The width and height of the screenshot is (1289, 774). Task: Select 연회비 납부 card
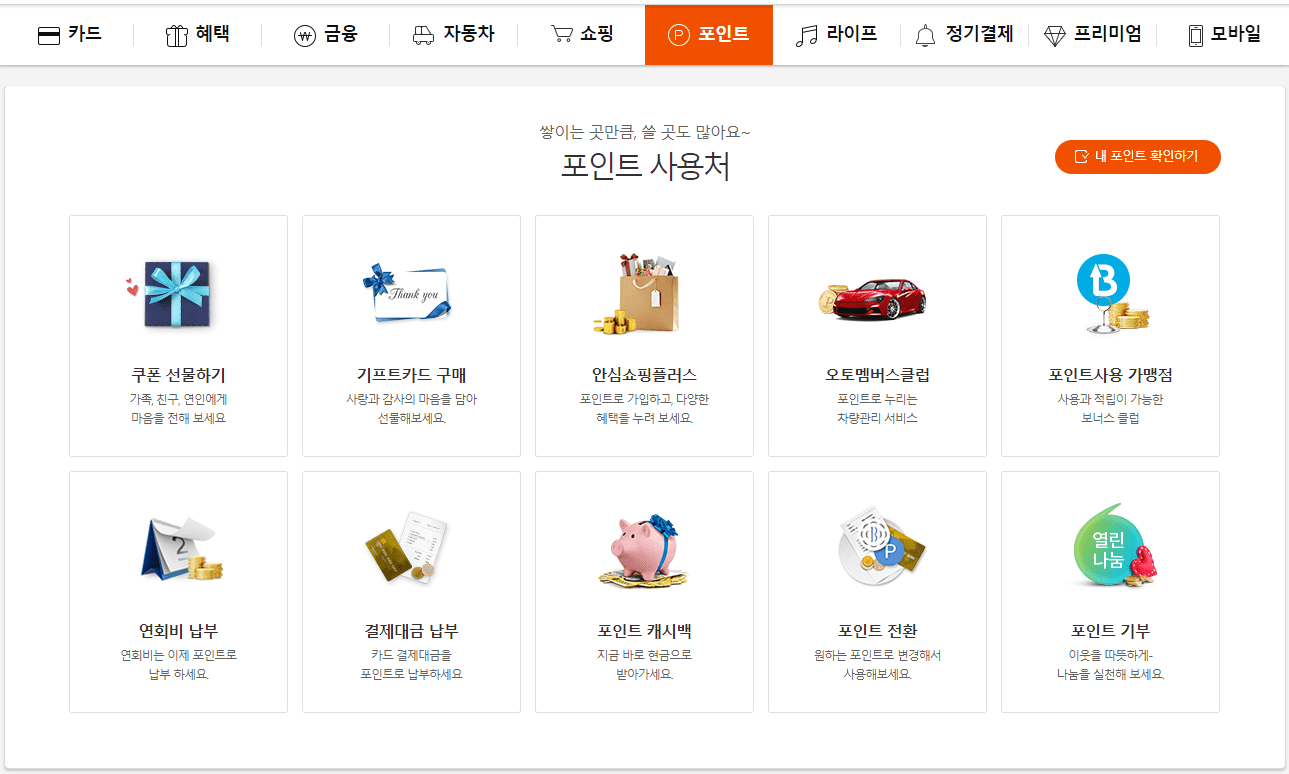click(x=178, y=590)
